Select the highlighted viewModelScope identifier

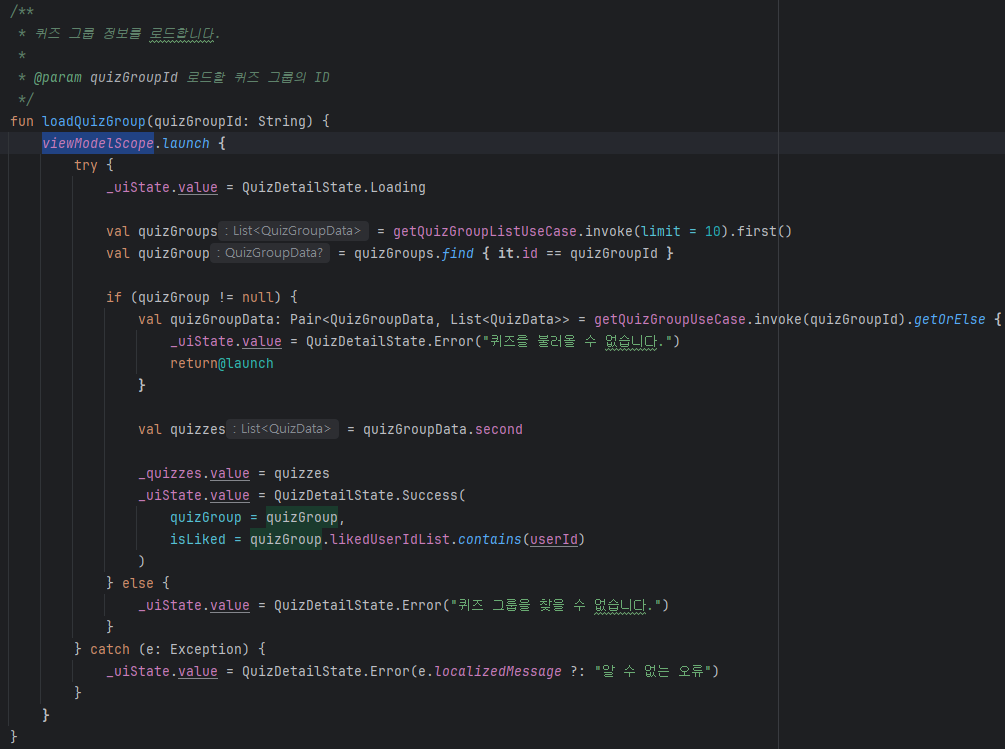(x=97, y=143)
